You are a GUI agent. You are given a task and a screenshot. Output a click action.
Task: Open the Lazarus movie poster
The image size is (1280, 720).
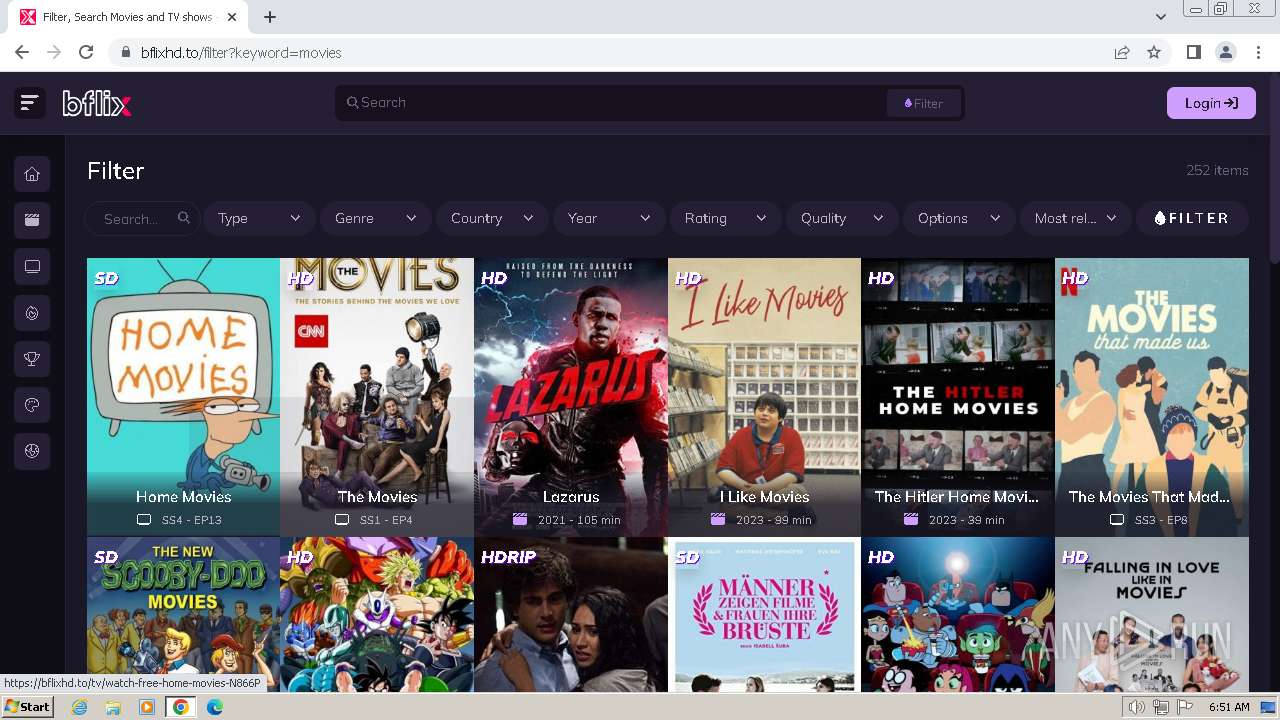[x=571, y=397]
